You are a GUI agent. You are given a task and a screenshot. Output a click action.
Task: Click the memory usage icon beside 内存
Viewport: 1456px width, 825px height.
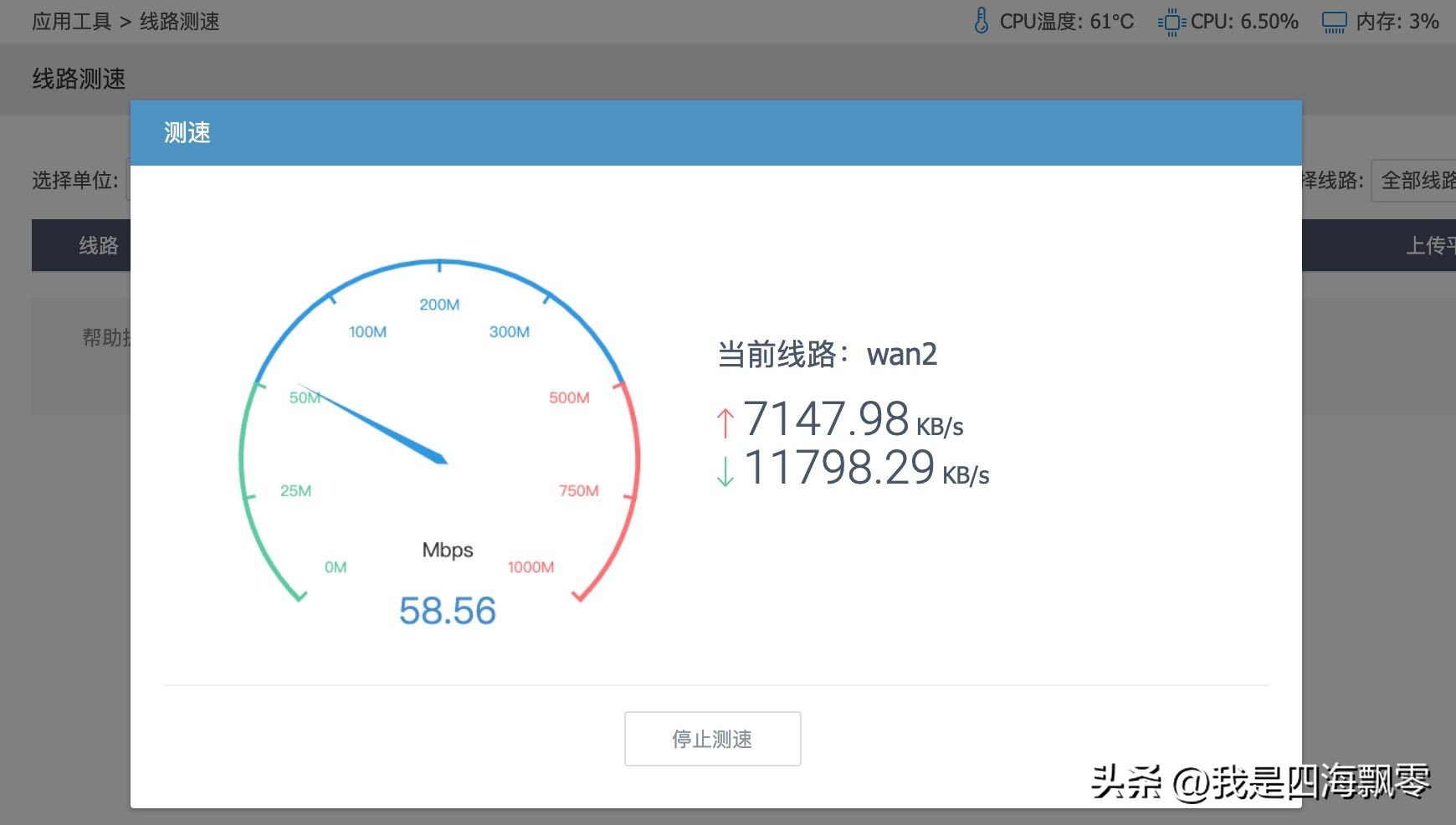pos(1336,21)
